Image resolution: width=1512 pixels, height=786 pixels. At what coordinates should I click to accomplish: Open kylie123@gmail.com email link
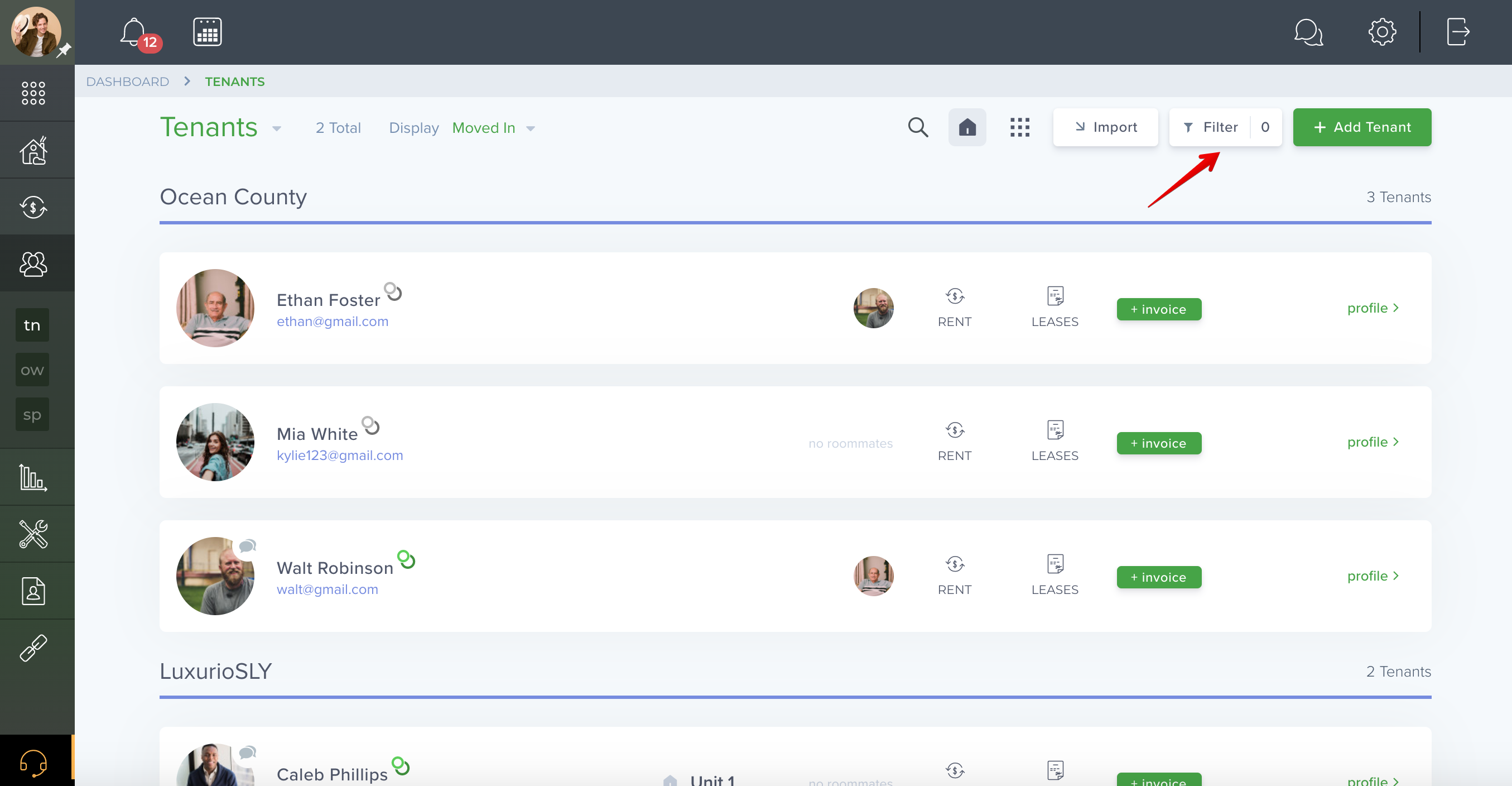tap(340, 456)
